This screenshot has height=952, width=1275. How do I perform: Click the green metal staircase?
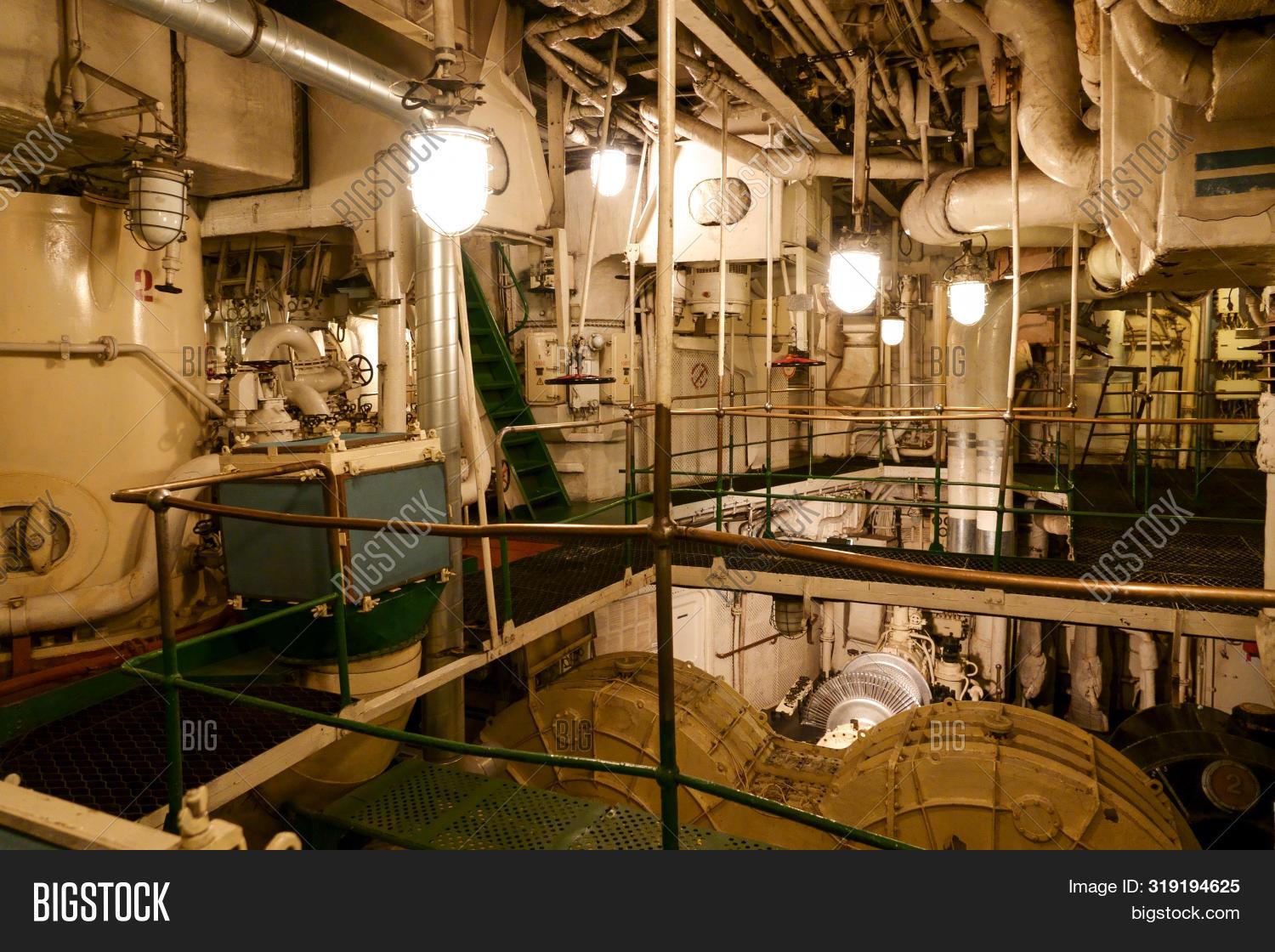point(510,416)
